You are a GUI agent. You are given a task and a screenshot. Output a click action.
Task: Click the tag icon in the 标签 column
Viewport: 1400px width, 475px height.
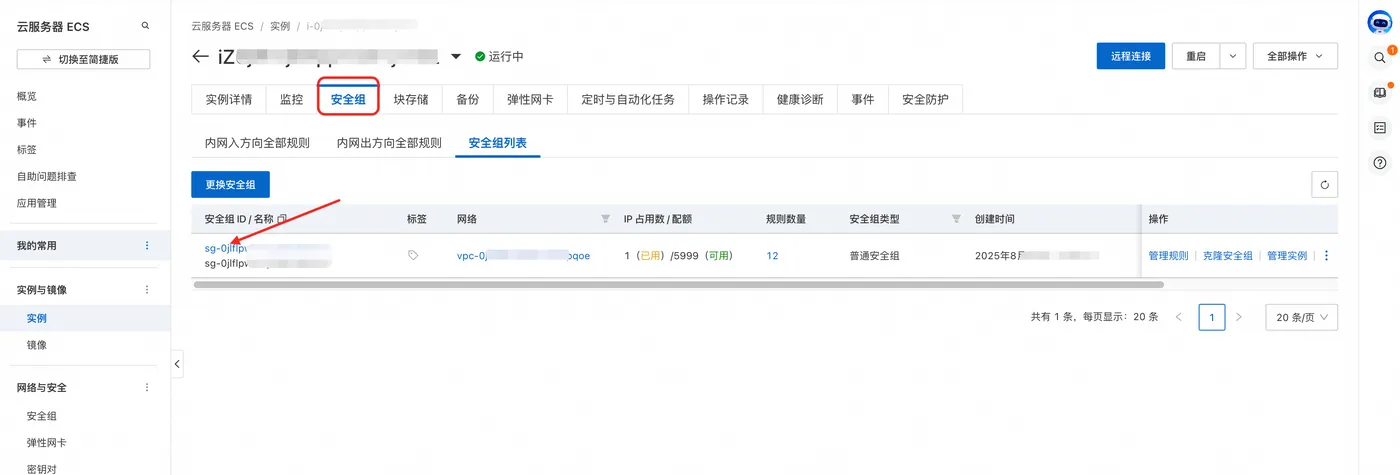(x=413, y=256)
